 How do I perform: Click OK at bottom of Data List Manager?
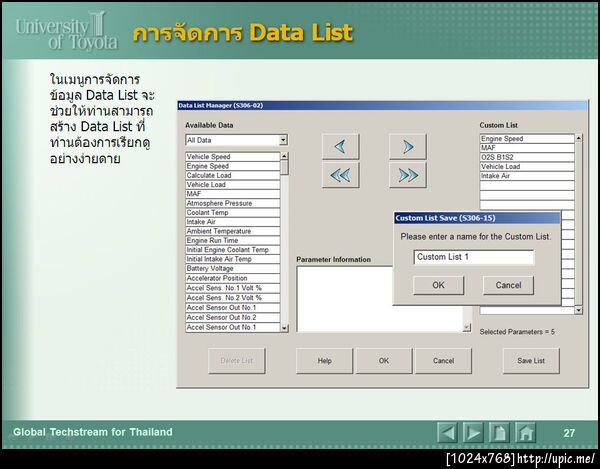384,361
